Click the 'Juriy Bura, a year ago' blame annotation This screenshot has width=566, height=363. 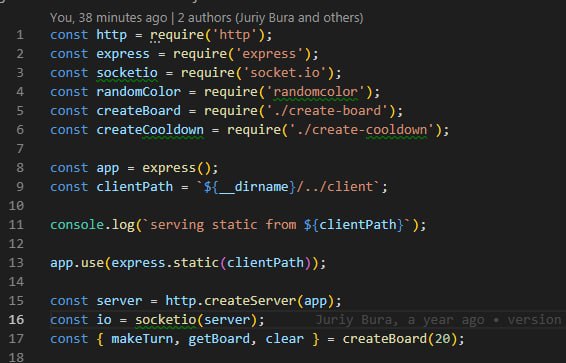point(400,320)
